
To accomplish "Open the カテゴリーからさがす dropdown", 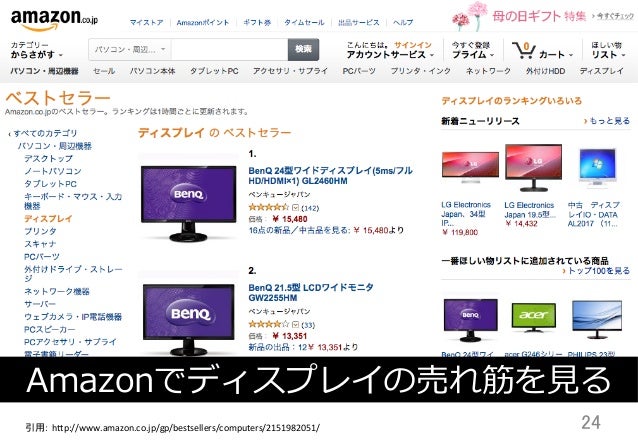I will pyautogui.click(x=37, y=50).
